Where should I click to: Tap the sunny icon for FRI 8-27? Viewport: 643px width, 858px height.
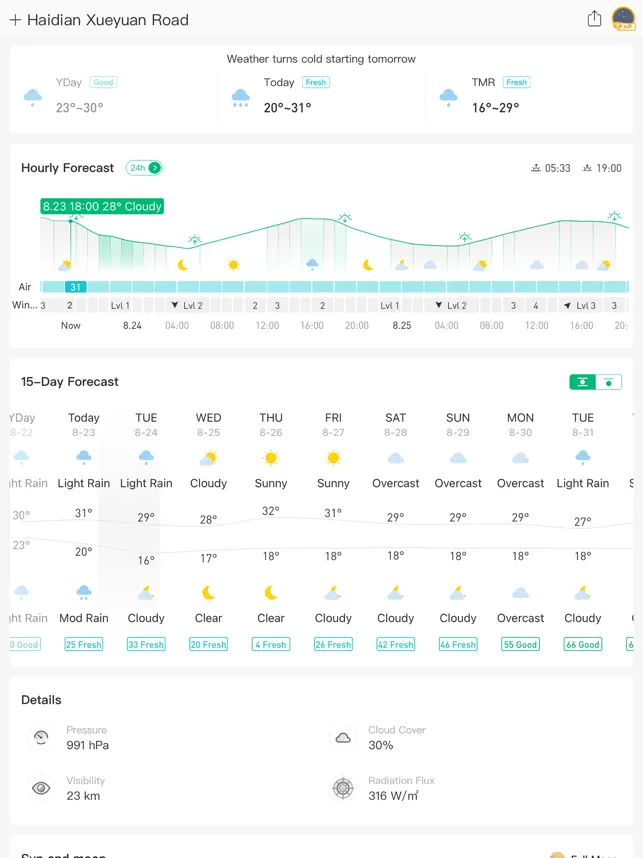(x=333, y=457)
